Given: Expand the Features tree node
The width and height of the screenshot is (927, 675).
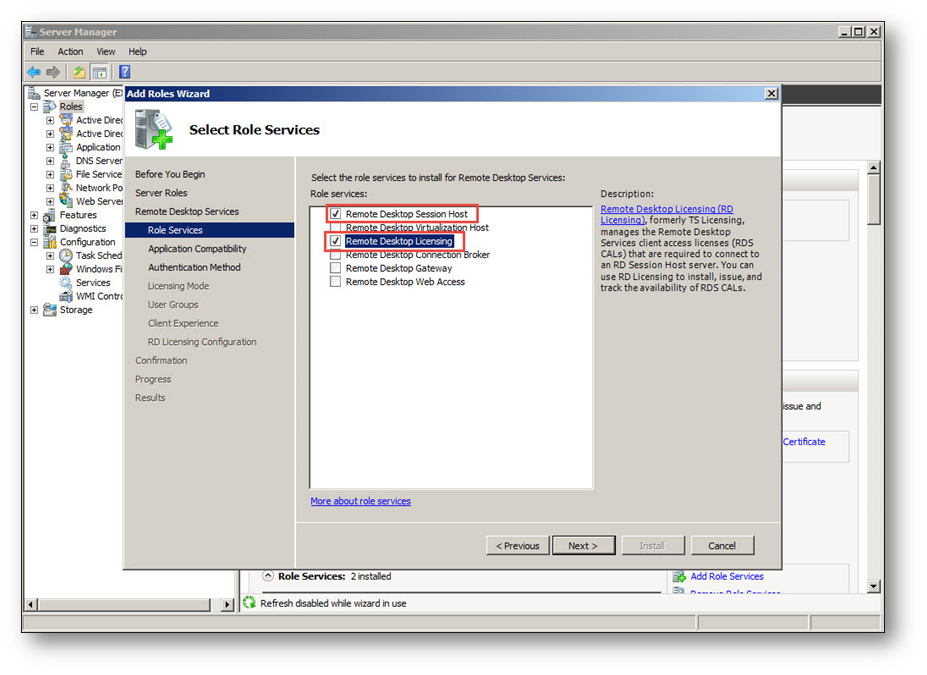Looking at the screenshot, I should pos(34,215).
